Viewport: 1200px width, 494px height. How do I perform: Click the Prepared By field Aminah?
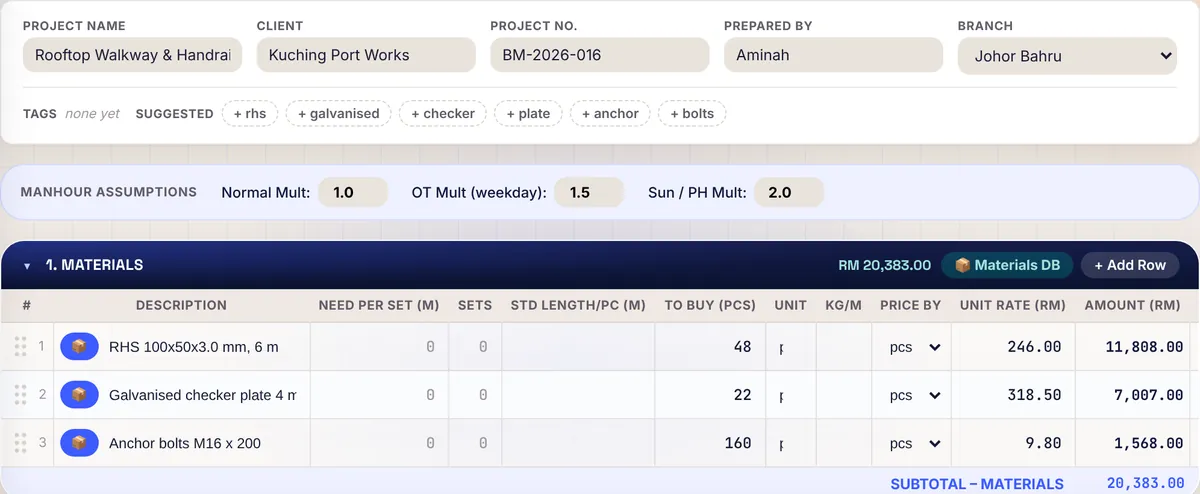click(x=833, y=55)
